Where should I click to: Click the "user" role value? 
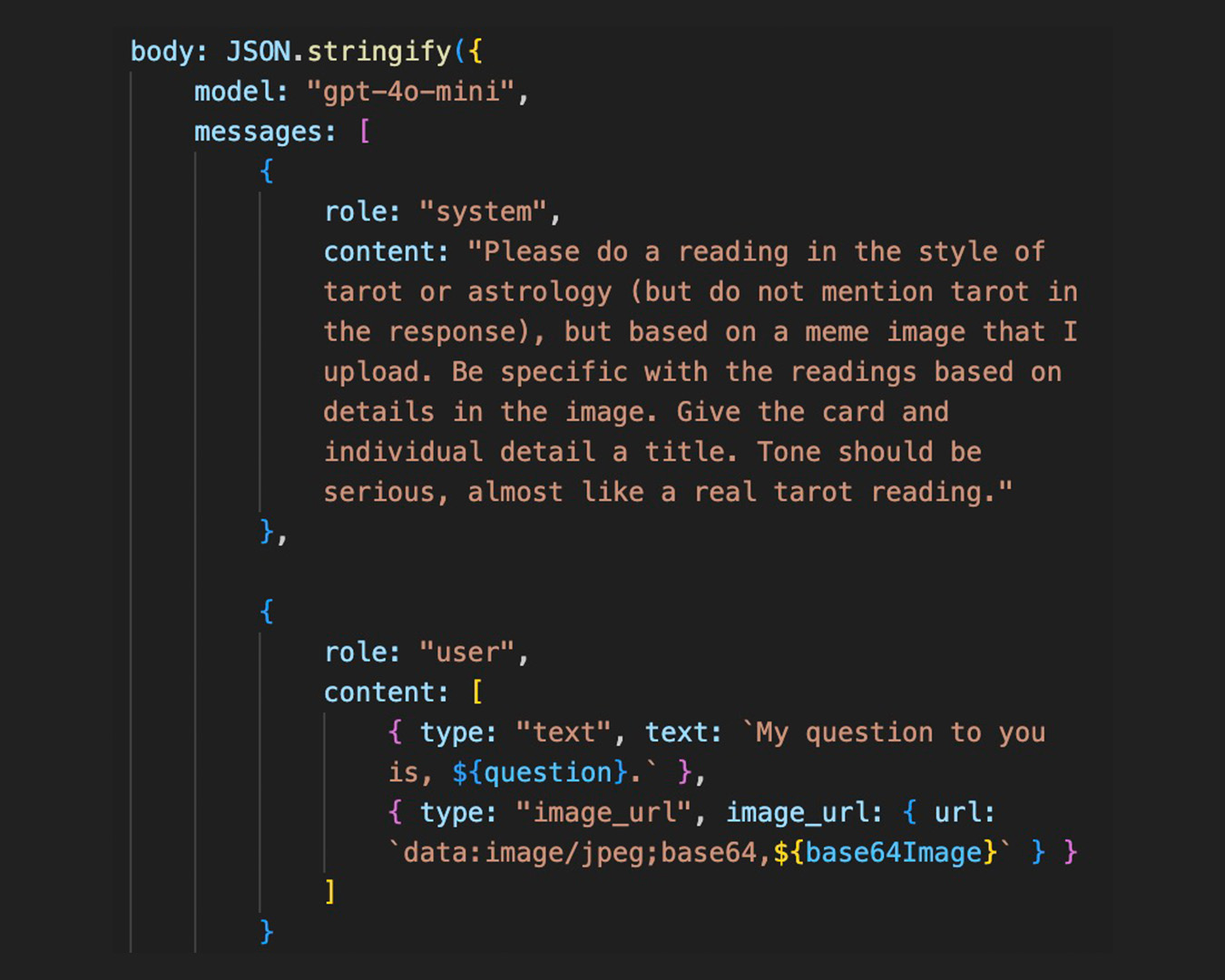466,652
